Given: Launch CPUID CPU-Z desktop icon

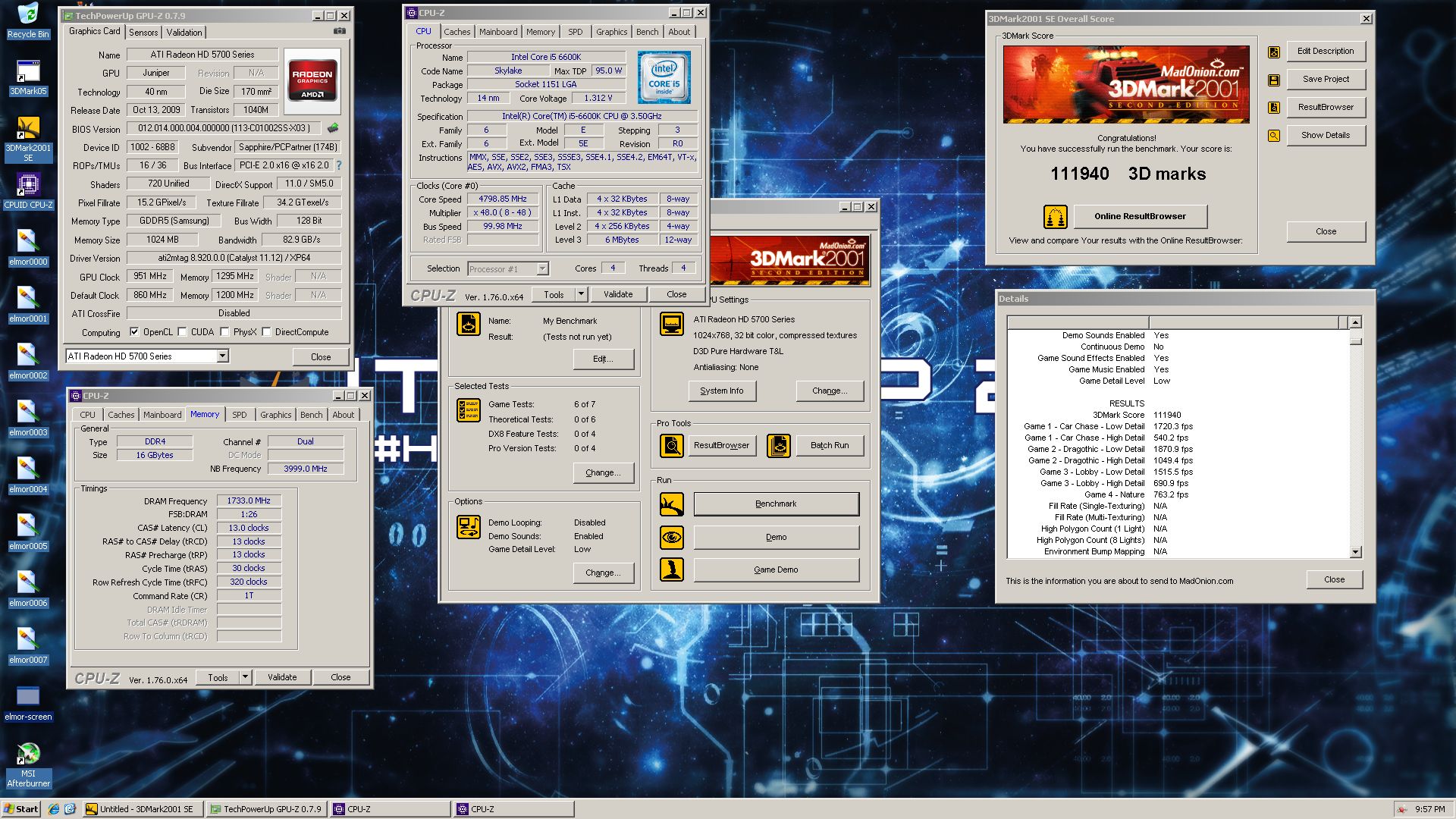Looking at the screenshot, I should [28, 191].
